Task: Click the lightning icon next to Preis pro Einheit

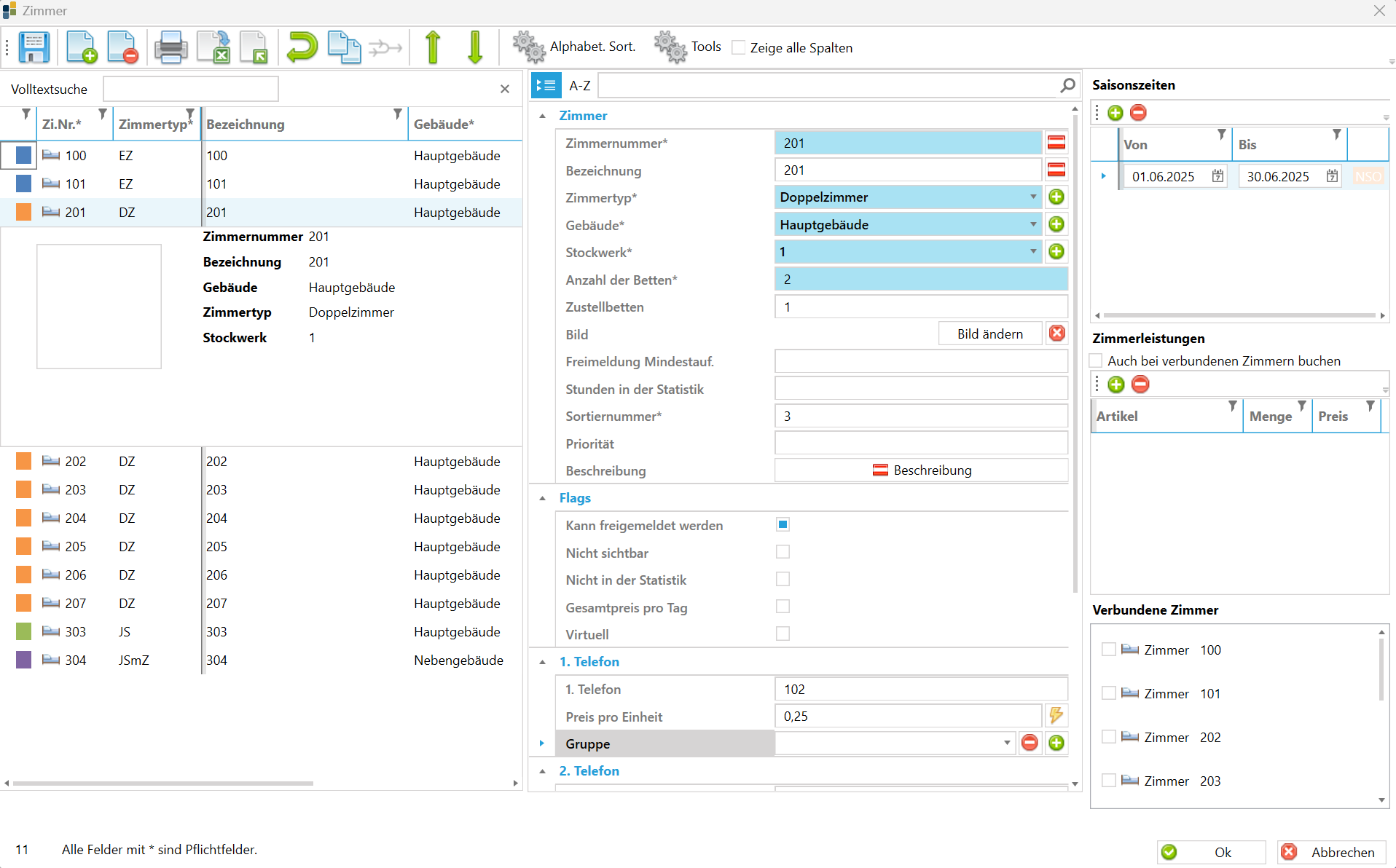Action: pyautogui.click(x=1056, y=716)
